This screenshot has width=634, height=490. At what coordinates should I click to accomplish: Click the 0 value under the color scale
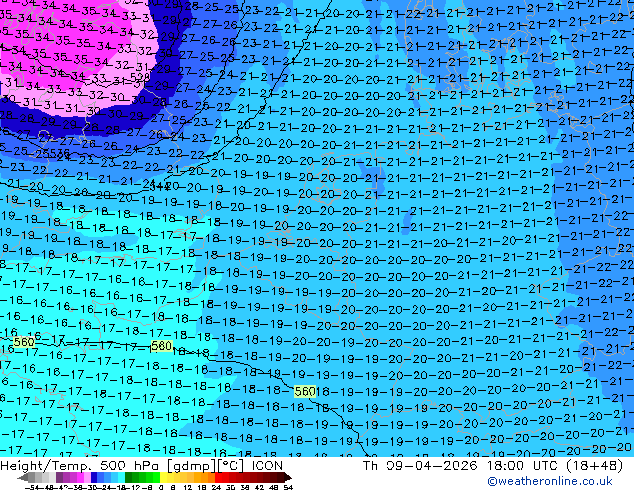pos(161,487)
